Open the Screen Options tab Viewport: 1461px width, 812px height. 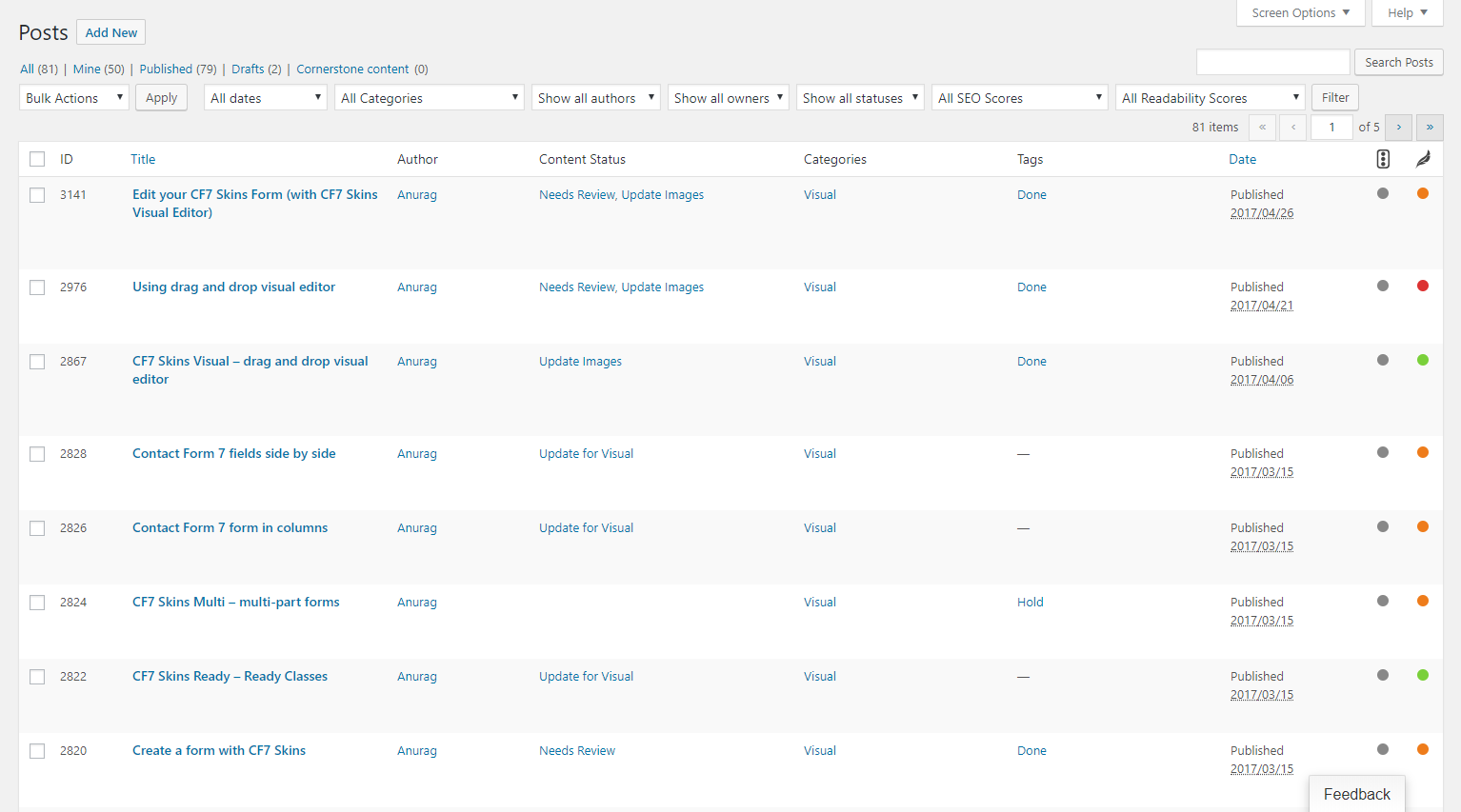click(1300, 12)
